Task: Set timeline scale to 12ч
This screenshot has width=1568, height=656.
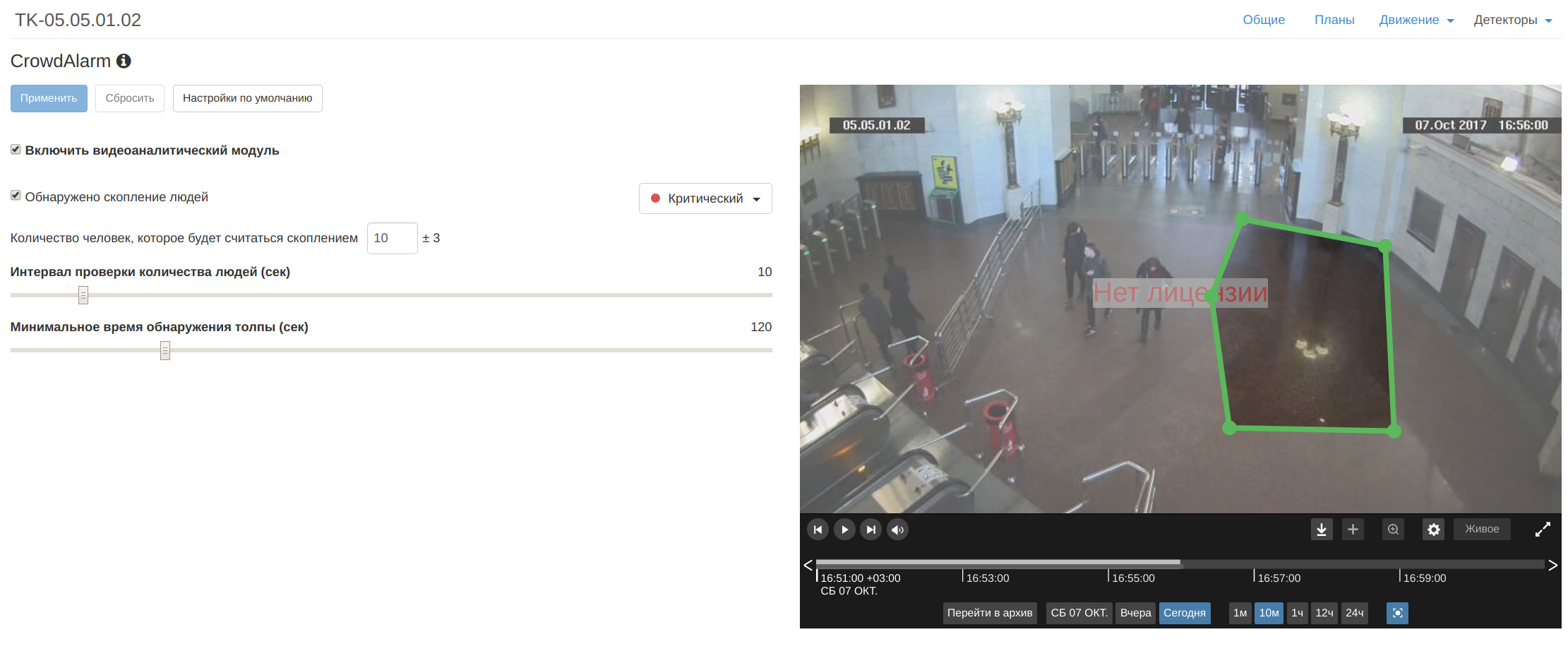Action: (1324, 613)
